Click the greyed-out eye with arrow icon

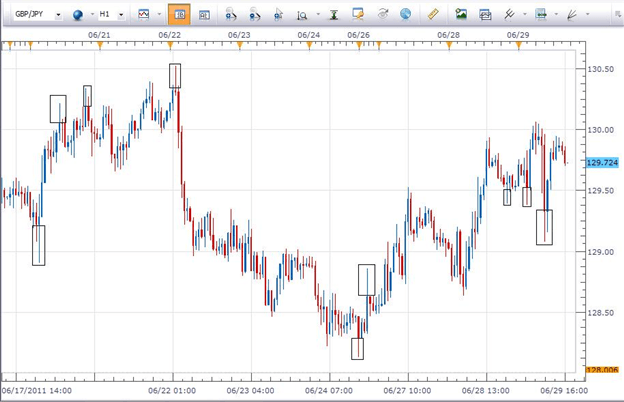tap(383, 14)
